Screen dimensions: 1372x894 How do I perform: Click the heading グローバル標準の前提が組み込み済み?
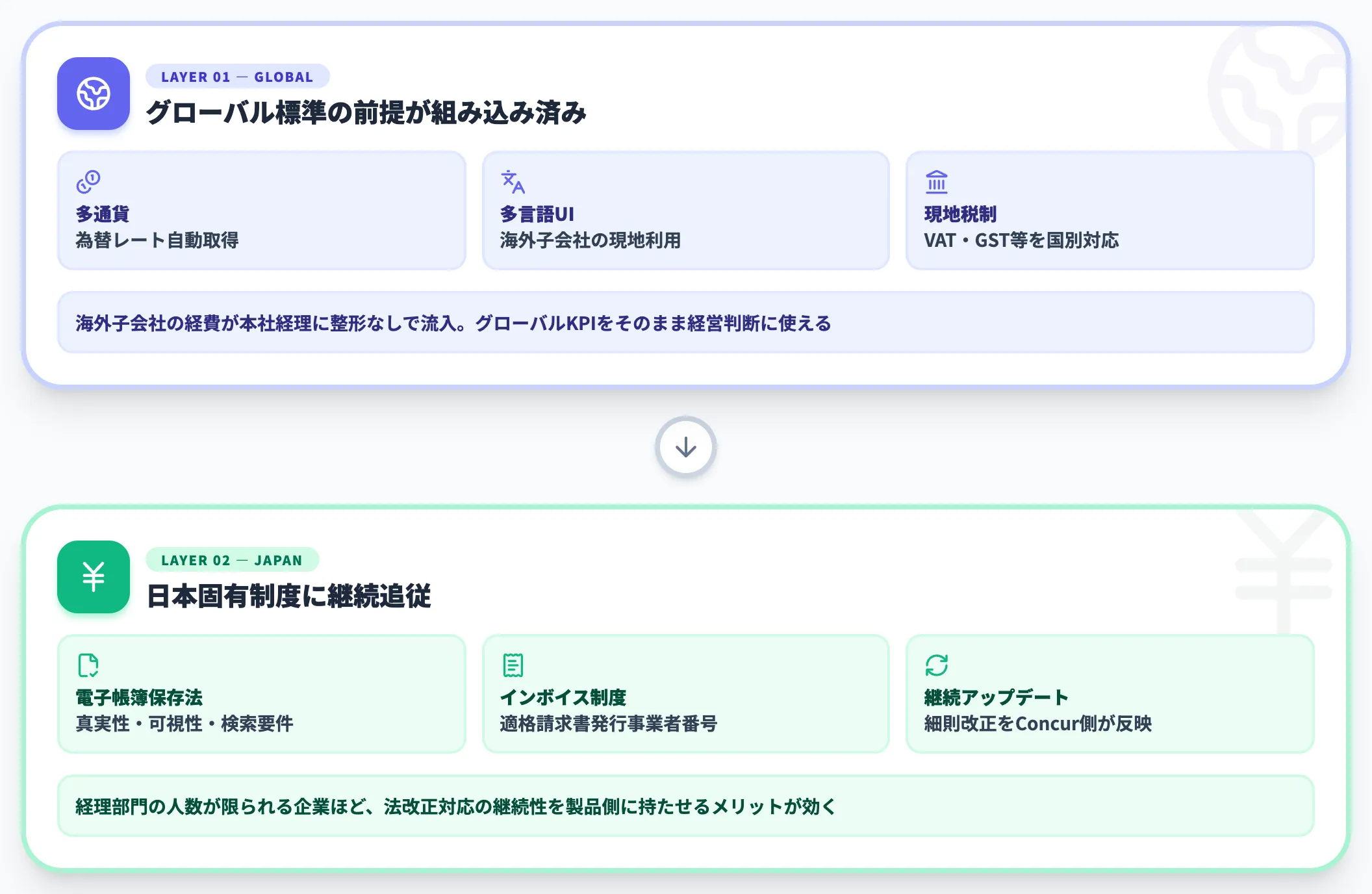click(366, 112)
